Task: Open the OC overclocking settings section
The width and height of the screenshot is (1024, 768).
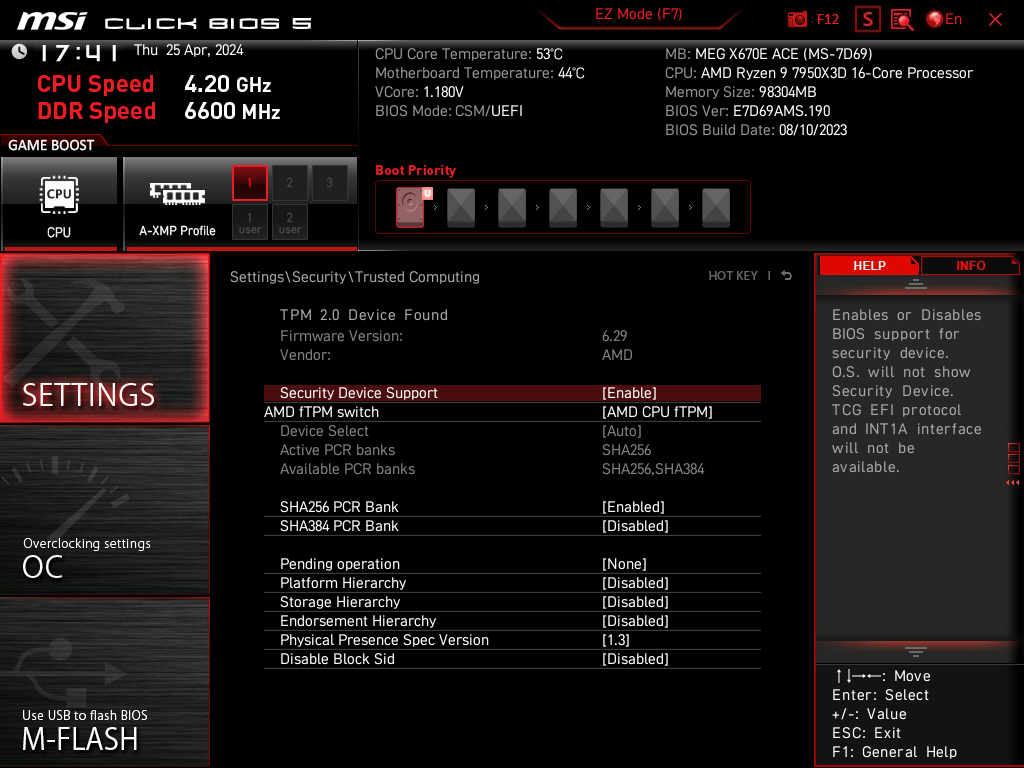Action: click(104, 511)
